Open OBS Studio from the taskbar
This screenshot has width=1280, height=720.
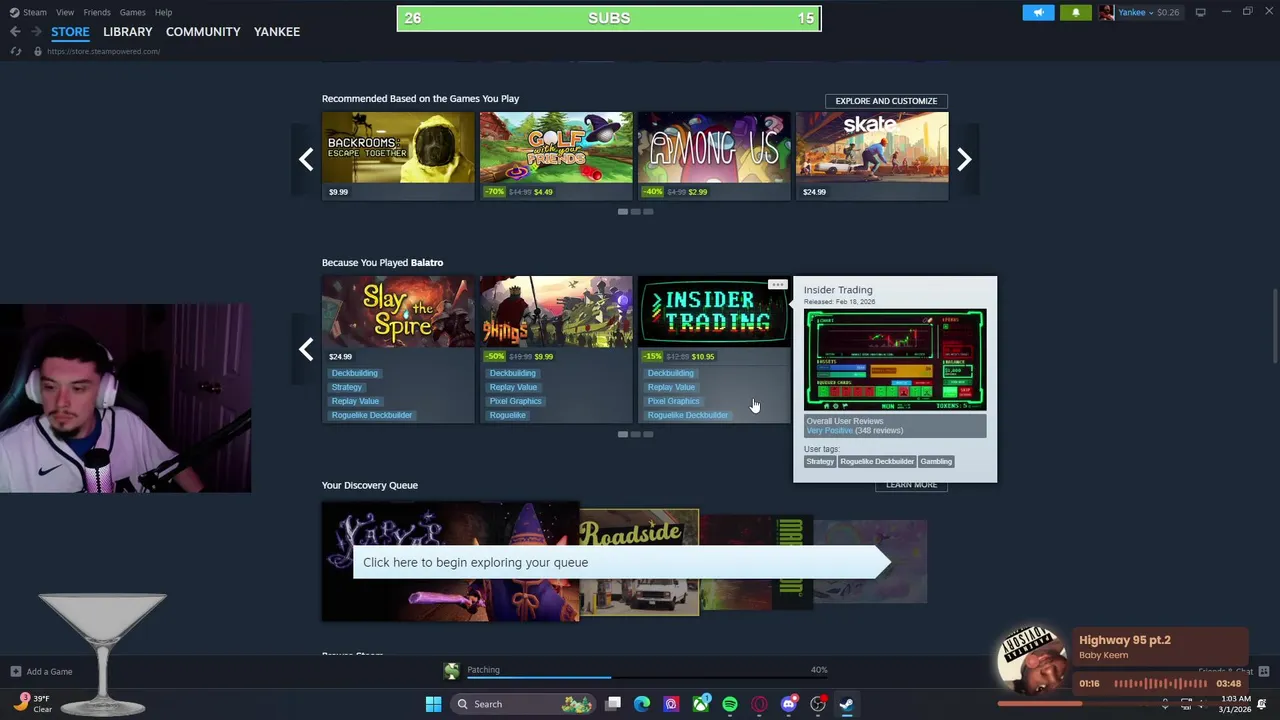[818, 704]
